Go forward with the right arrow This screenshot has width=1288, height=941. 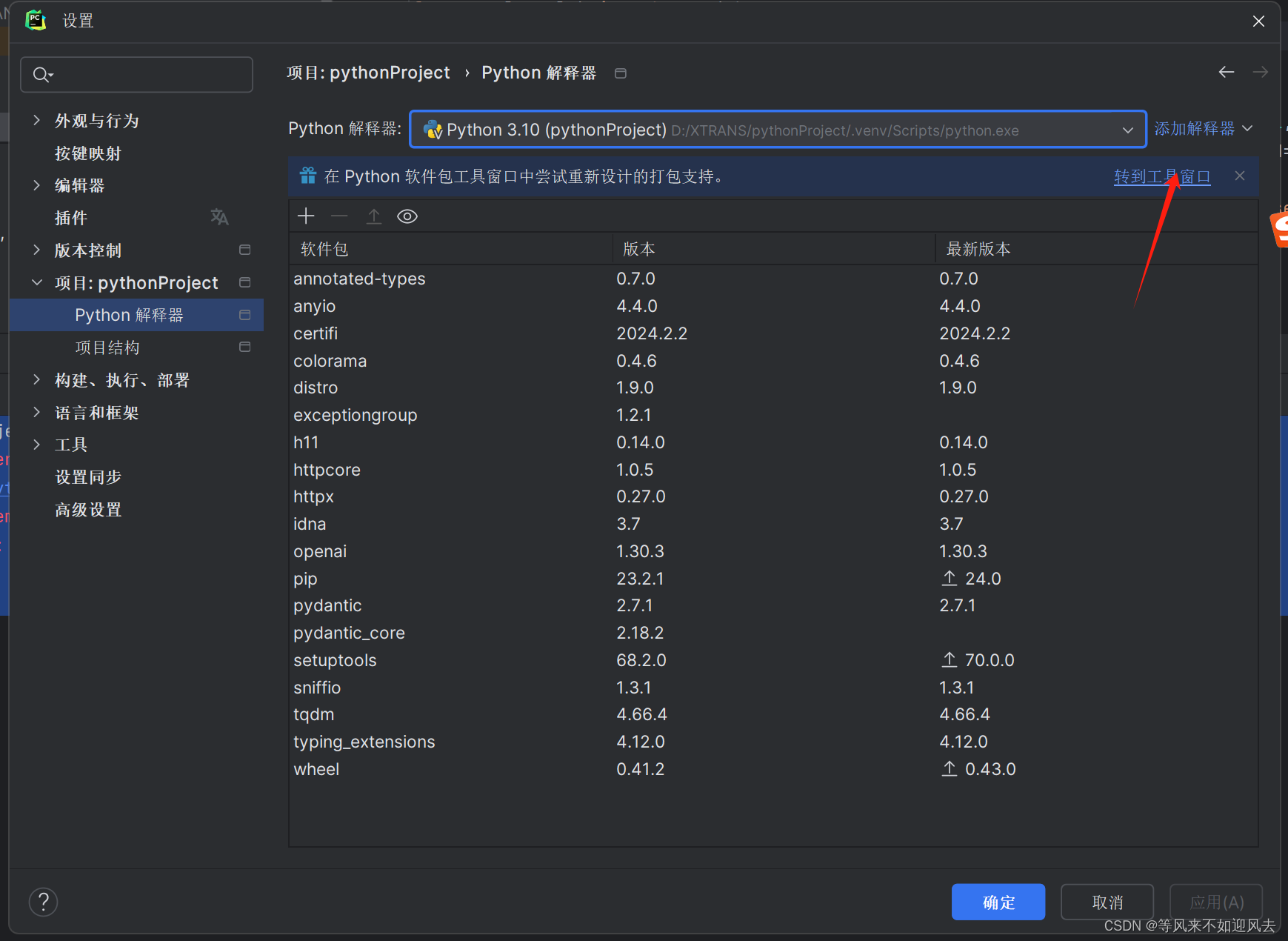click(1261, 72)
